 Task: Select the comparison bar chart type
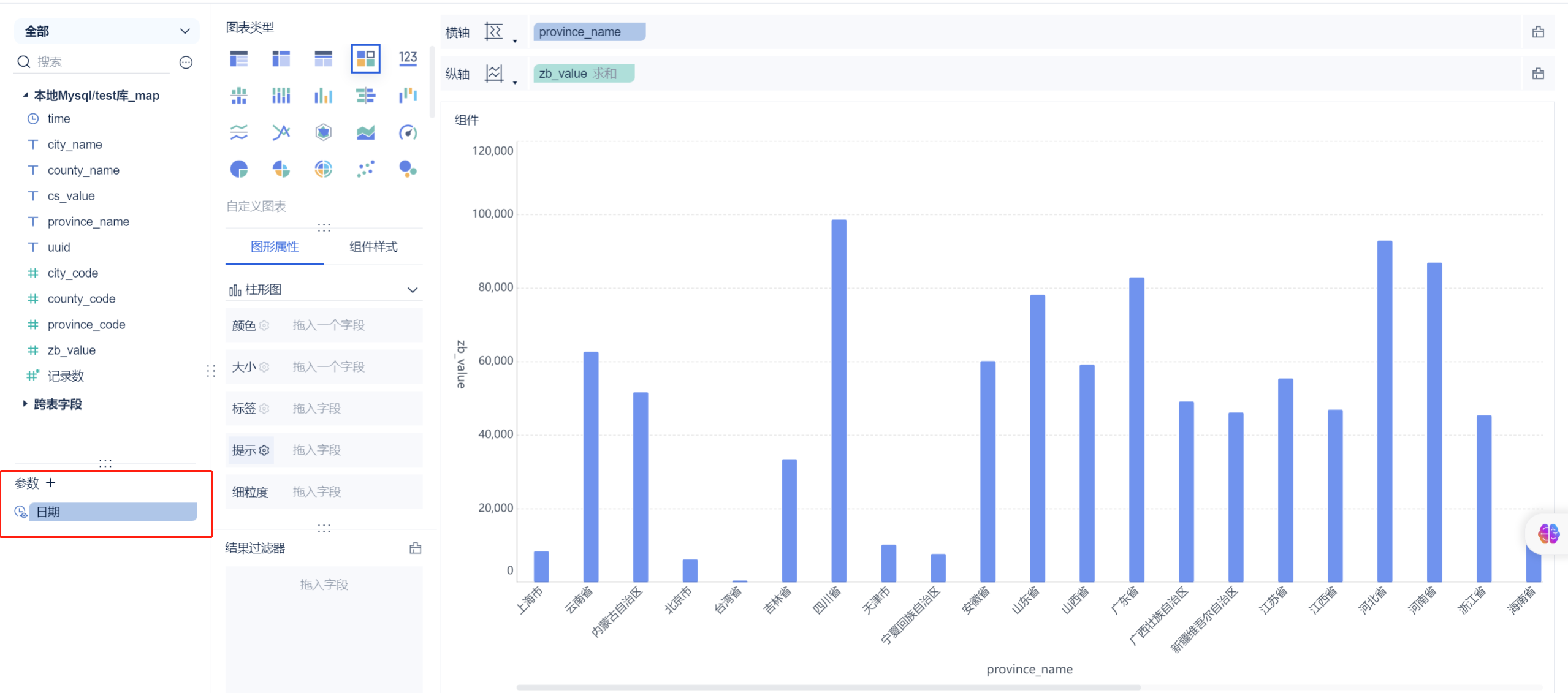(365, 96)
